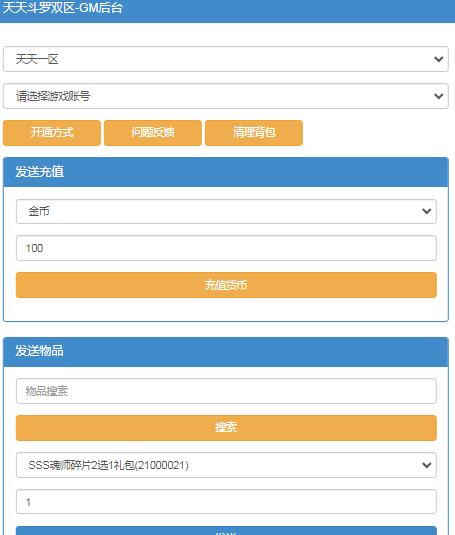The width and height of the screenshot is (455, 535).
Task: Focus the item quantity field showing 1
Action: (226, 502)
